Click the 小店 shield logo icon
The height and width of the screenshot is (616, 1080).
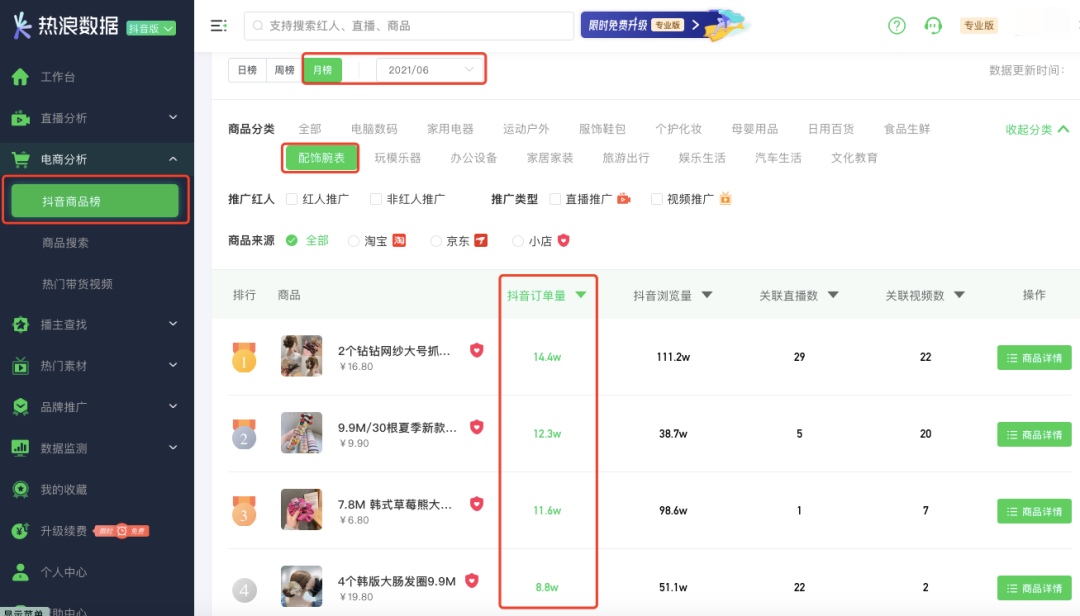pyautogui.click(x=563, y=240)
